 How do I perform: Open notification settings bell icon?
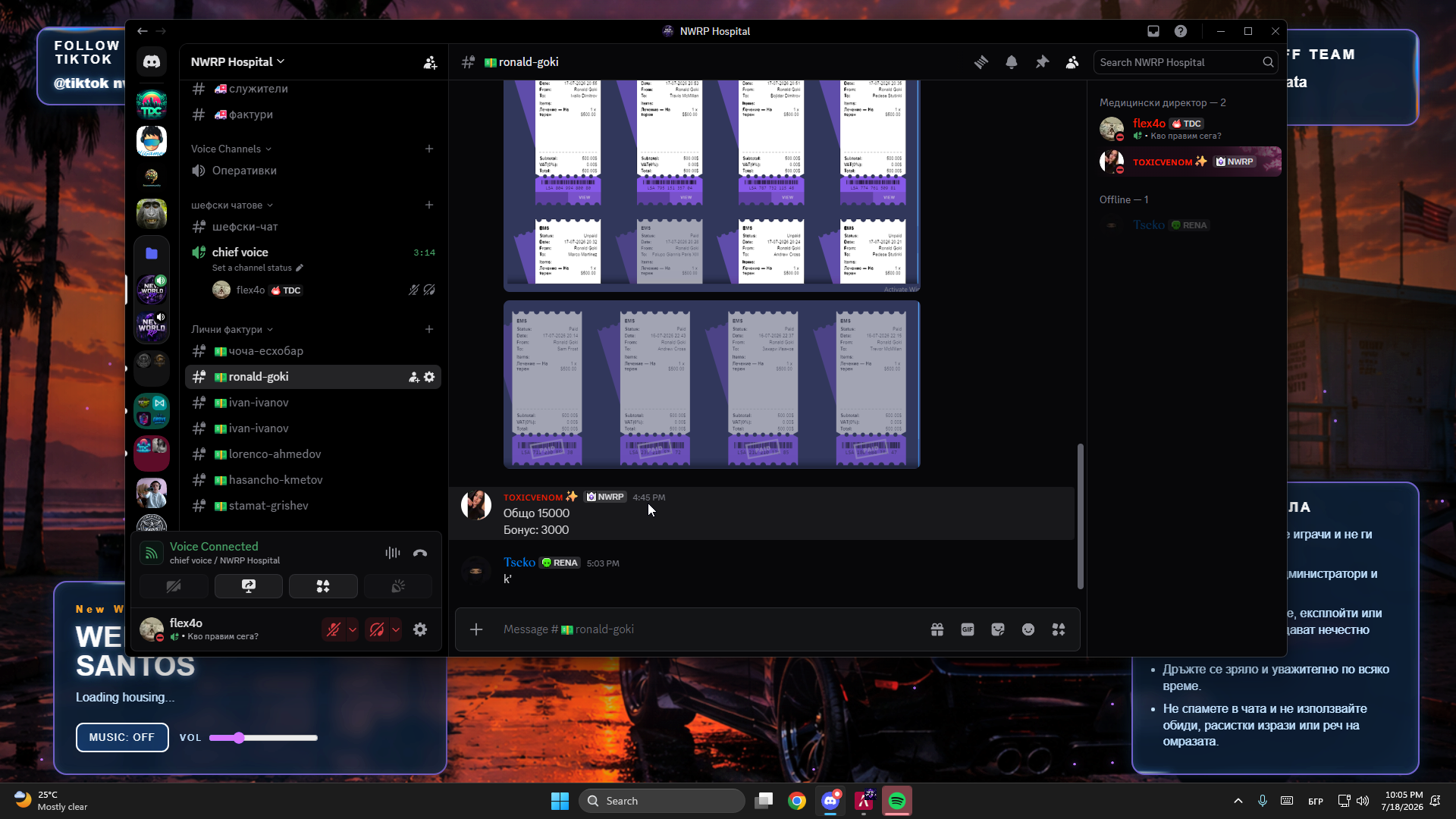click(x=1012, y=62)
